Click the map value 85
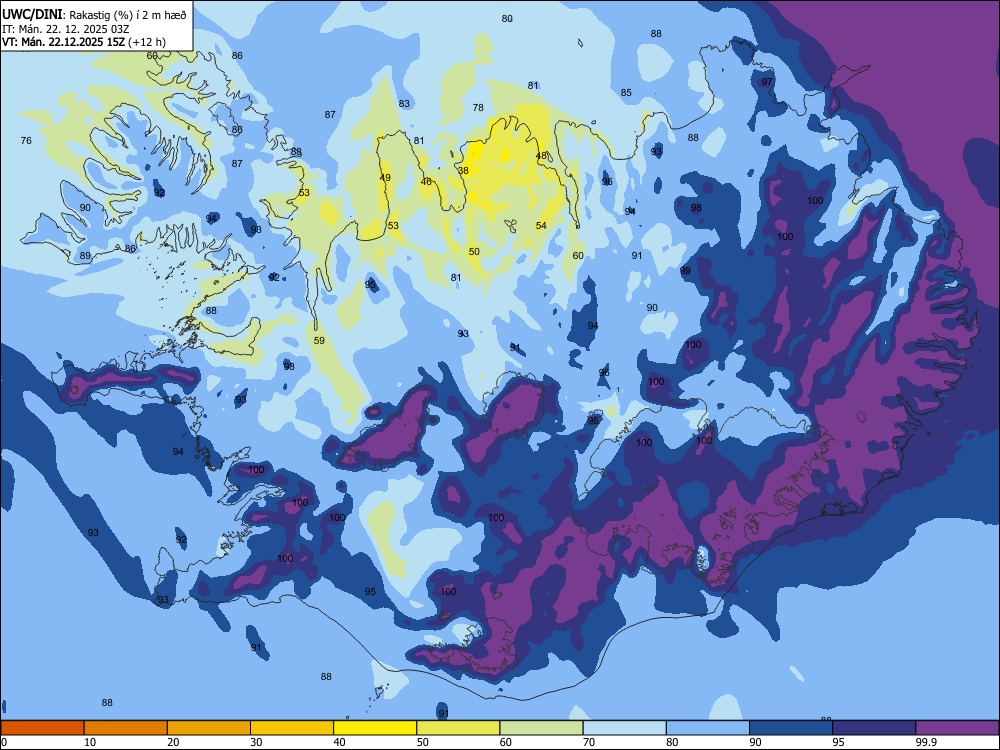The image size is (1000, 750). pos(626,92)
